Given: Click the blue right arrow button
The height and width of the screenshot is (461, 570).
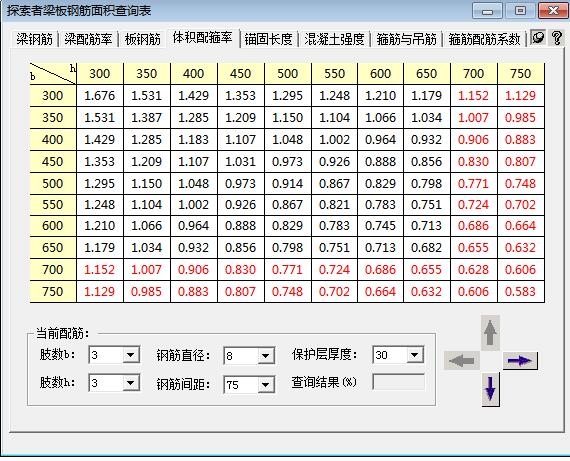Looking at the screenshot, I should coord(520,361).
